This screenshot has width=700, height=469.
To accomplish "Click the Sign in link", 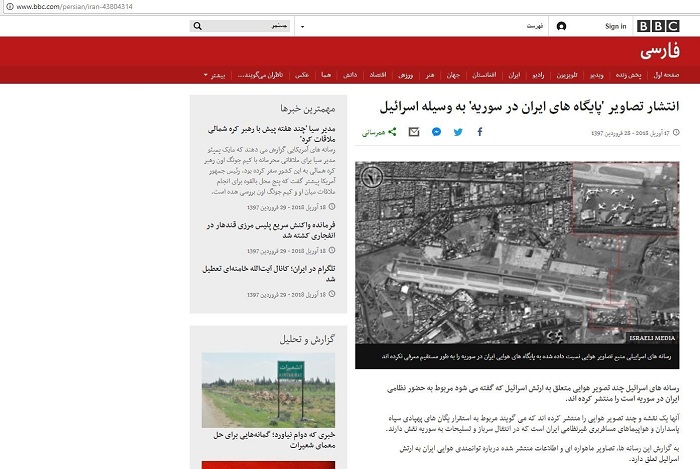I will click(x=616, y=26).
